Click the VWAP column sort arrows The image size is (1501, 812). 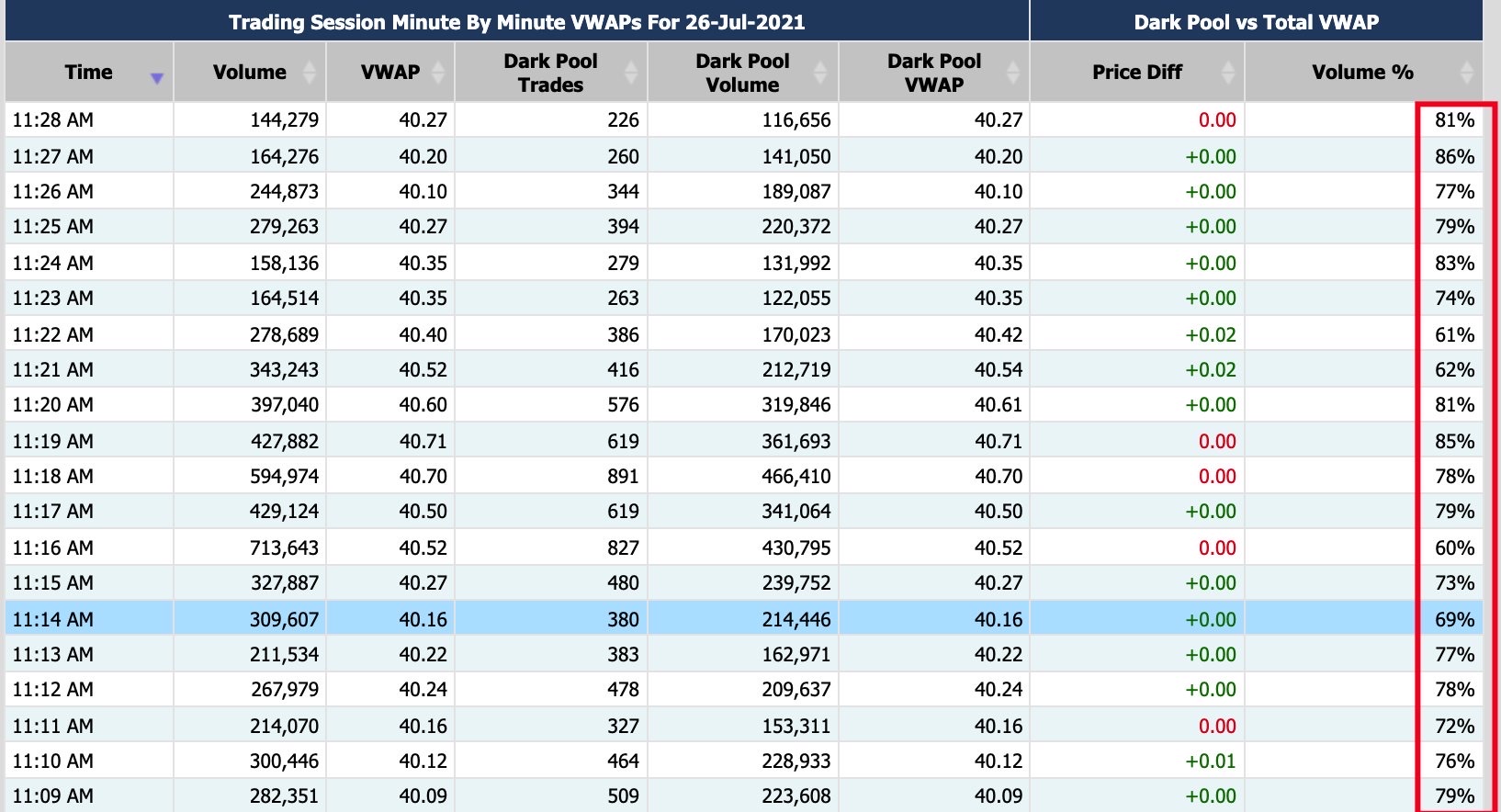(438, 72)
